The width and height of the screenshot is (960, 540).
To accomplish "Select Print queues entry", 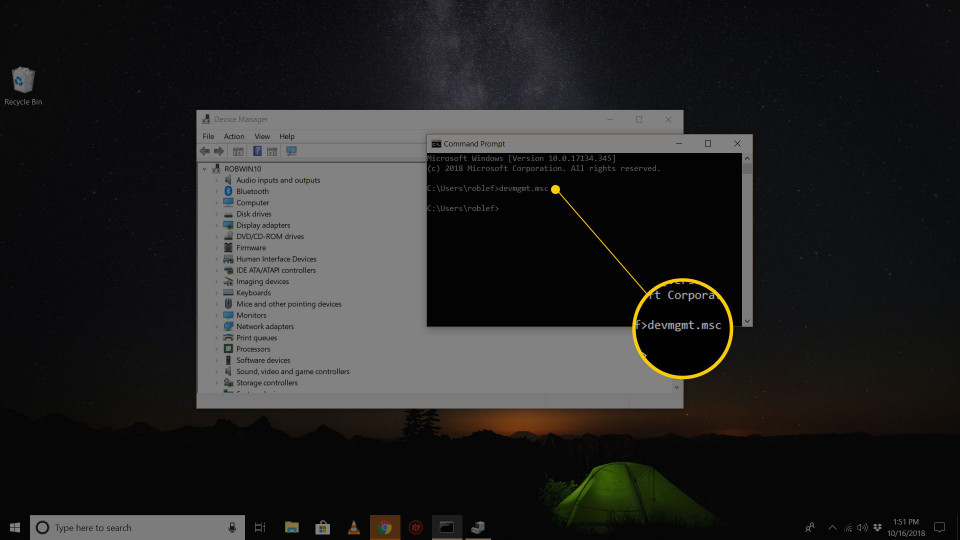I will [x=257, y=338].
